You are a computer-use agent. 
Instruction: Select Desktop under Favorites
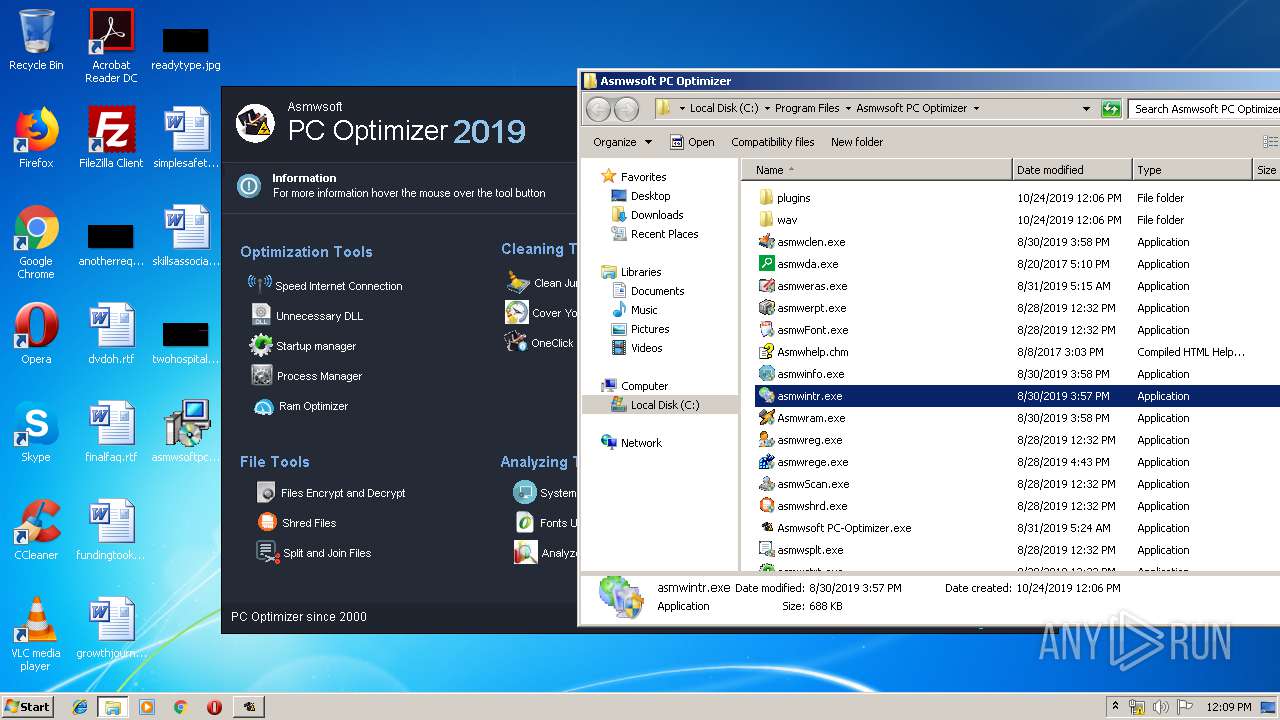(640, 196)
